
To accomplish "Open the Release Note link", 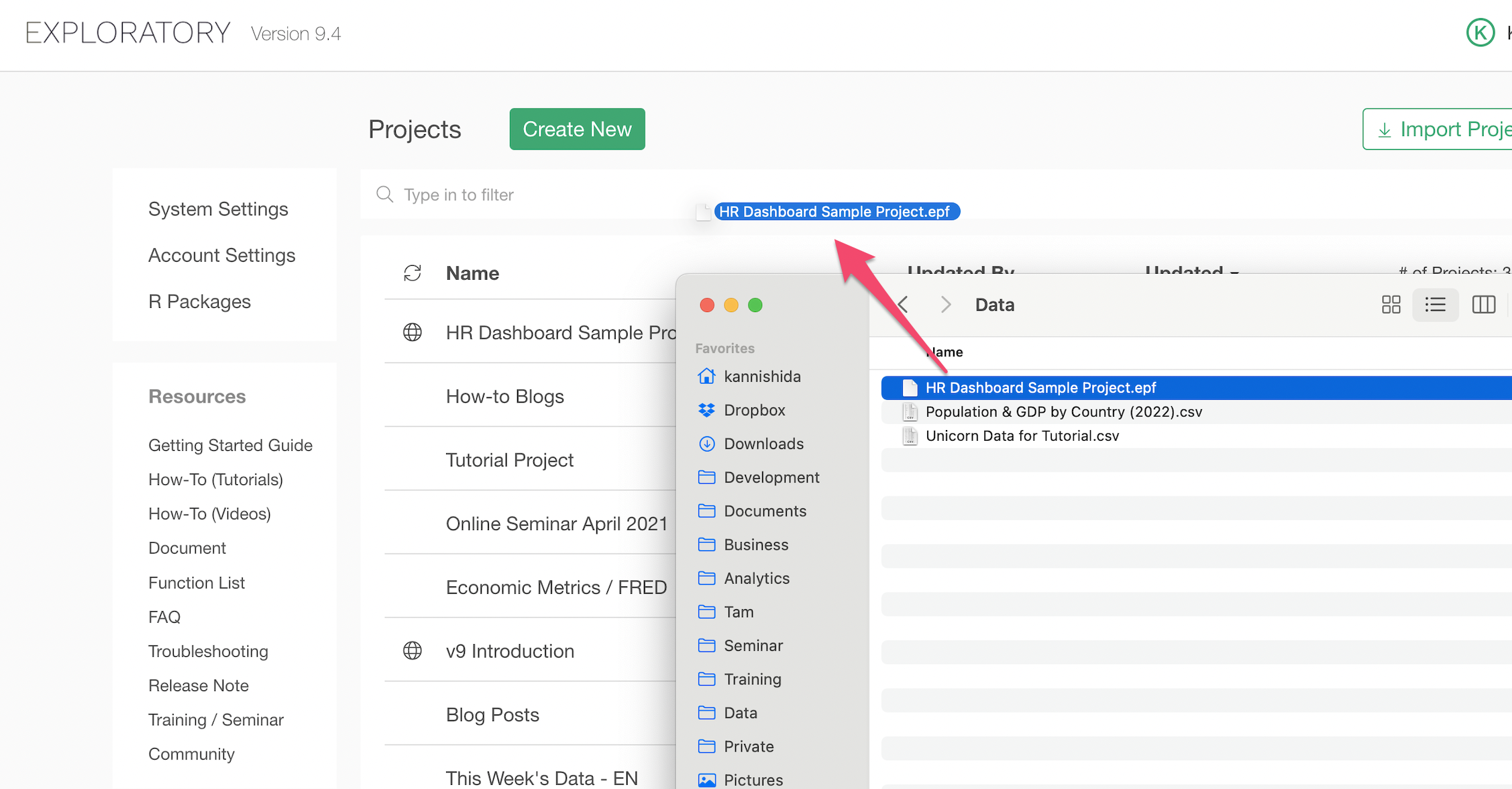I will (198, 685).
